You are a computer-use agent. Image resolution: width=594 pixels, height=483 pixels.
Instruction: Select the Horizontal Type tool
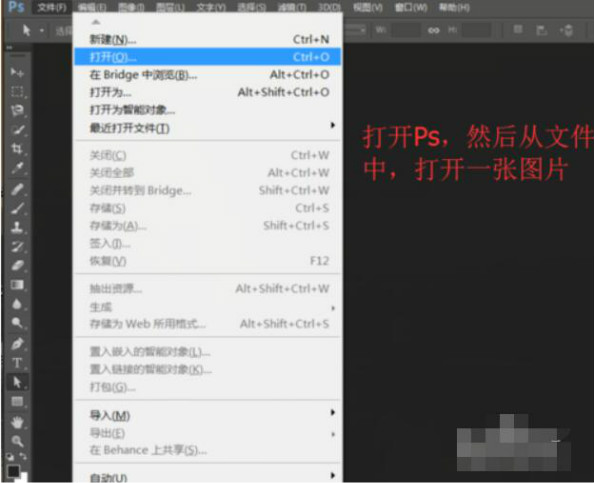[17, 363]
